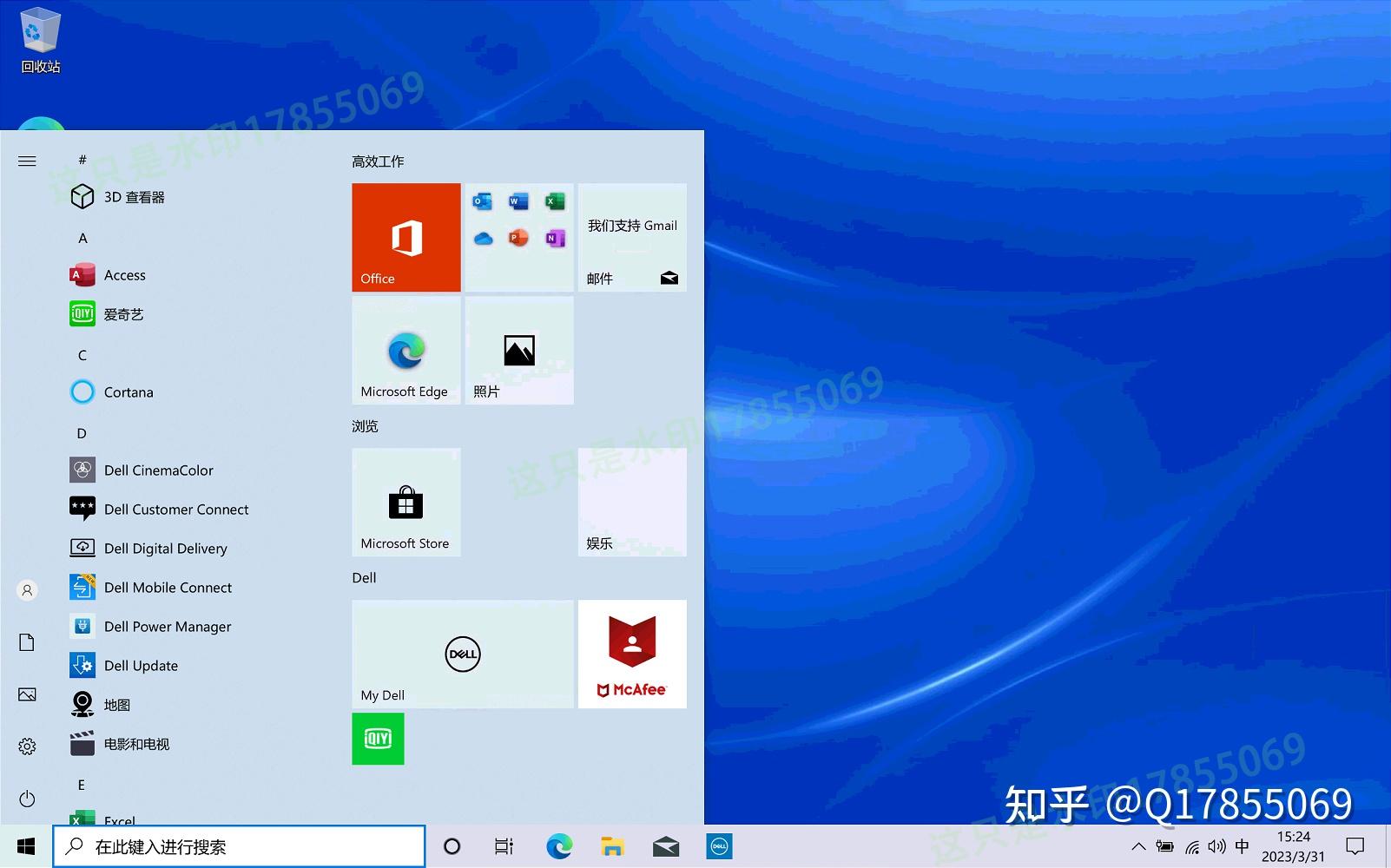Screen dimensions: 1391x868
Task: Open the My Dell tile
Action: point(462,654)
